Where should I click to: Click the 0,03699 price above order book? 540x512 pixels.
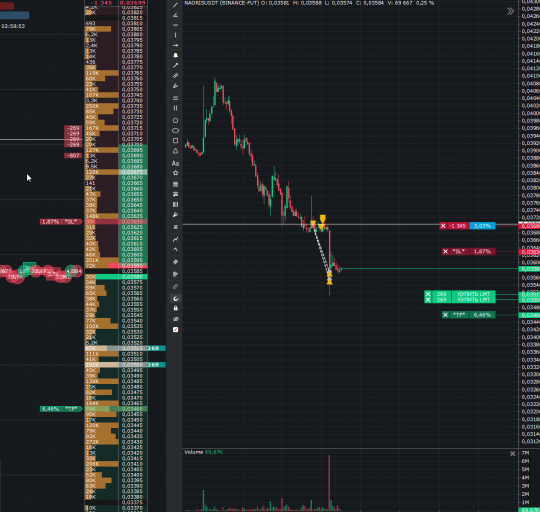(x=133, y=3)
